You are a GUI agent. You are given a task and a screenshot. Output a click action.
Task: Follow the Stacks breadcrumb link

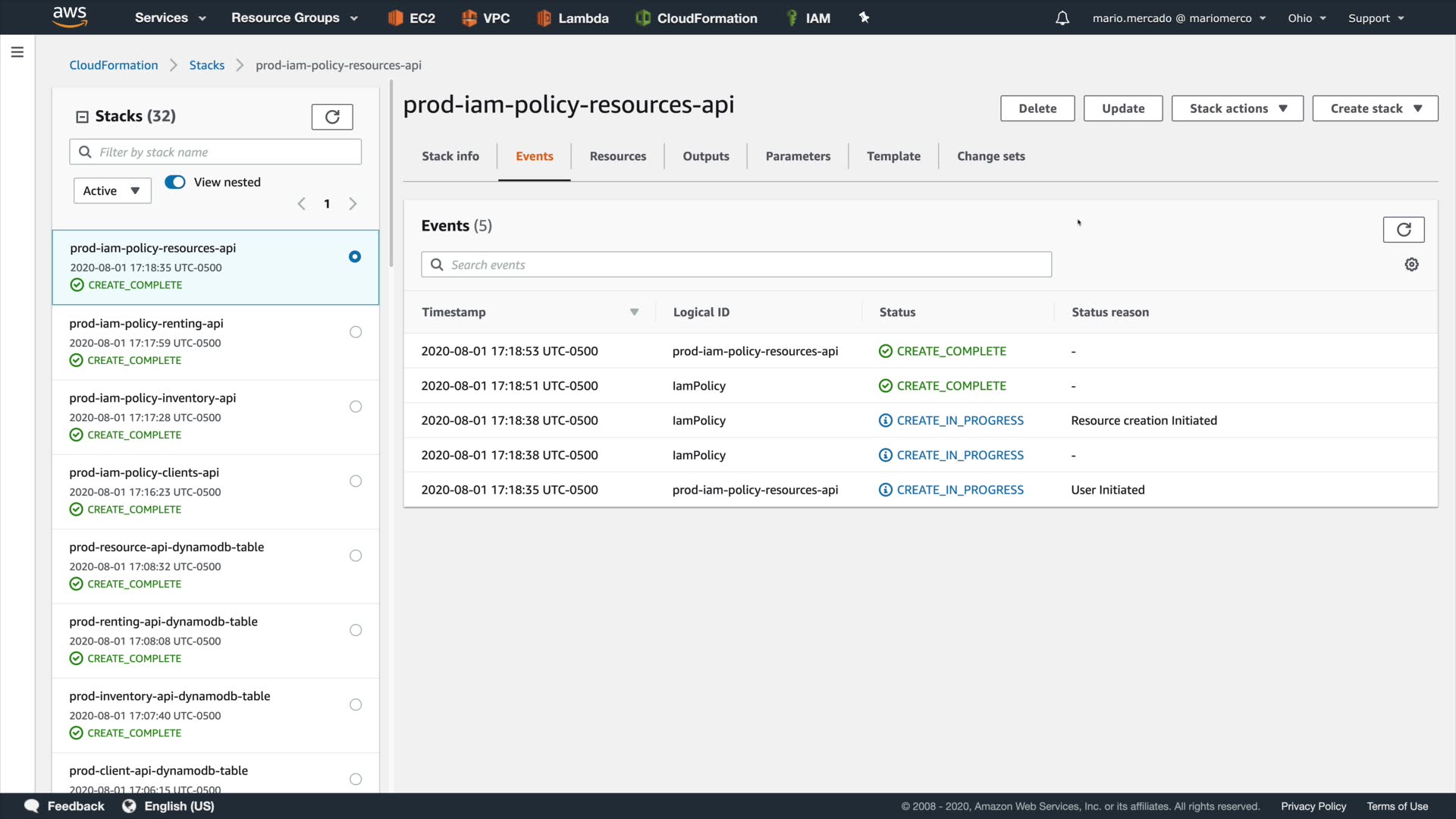pos(206,65)
